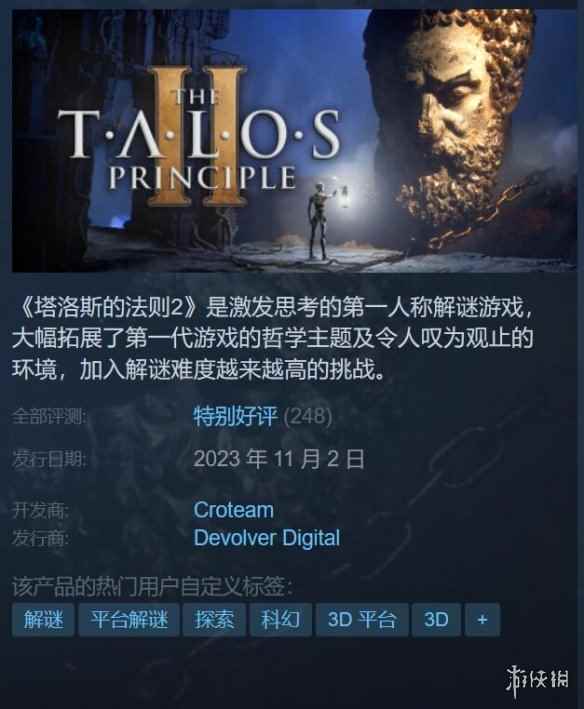This screenshot has width=584, height=709.
Task: Click the 全部评测 label
Action: (48, 416)
